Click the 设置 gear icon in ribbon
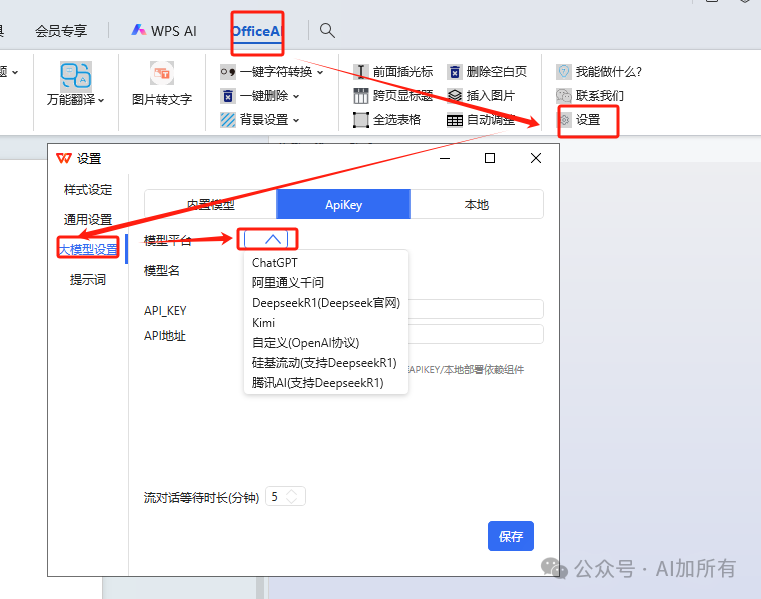Image resolution: width=761 pixels, height=599 pixels. [565, 119]
